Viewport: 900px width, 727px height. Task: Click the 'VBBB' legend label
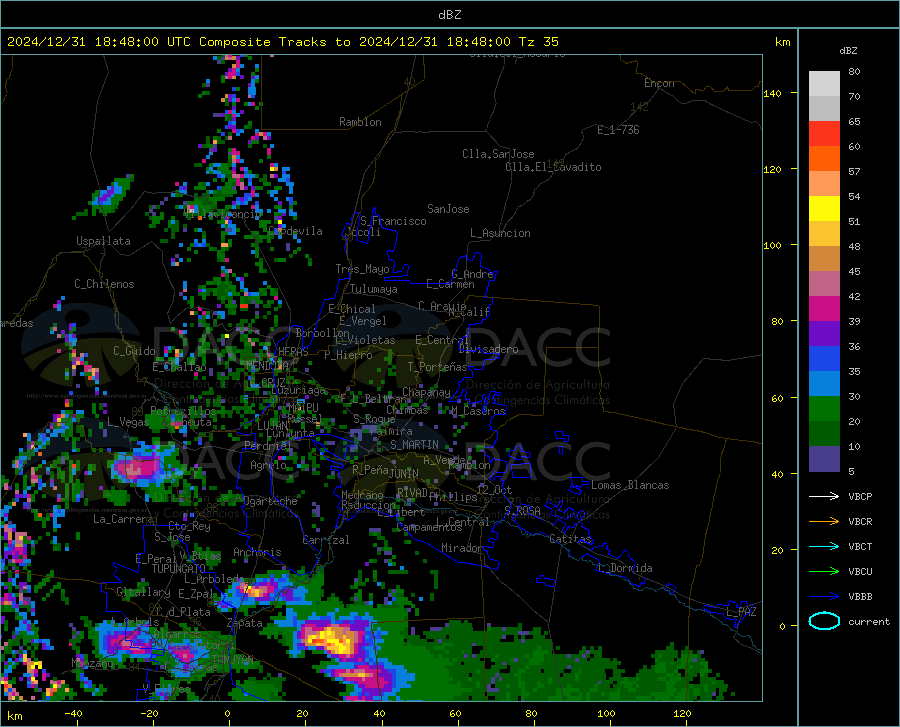pos(860,597)
